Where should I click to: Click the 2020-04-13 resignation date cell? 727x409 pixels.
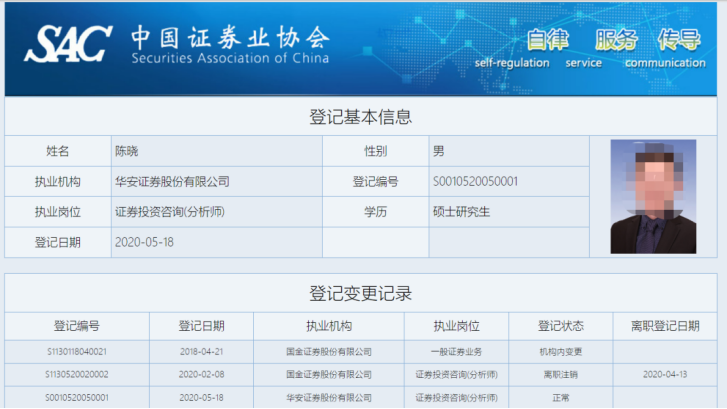point(665,374)
